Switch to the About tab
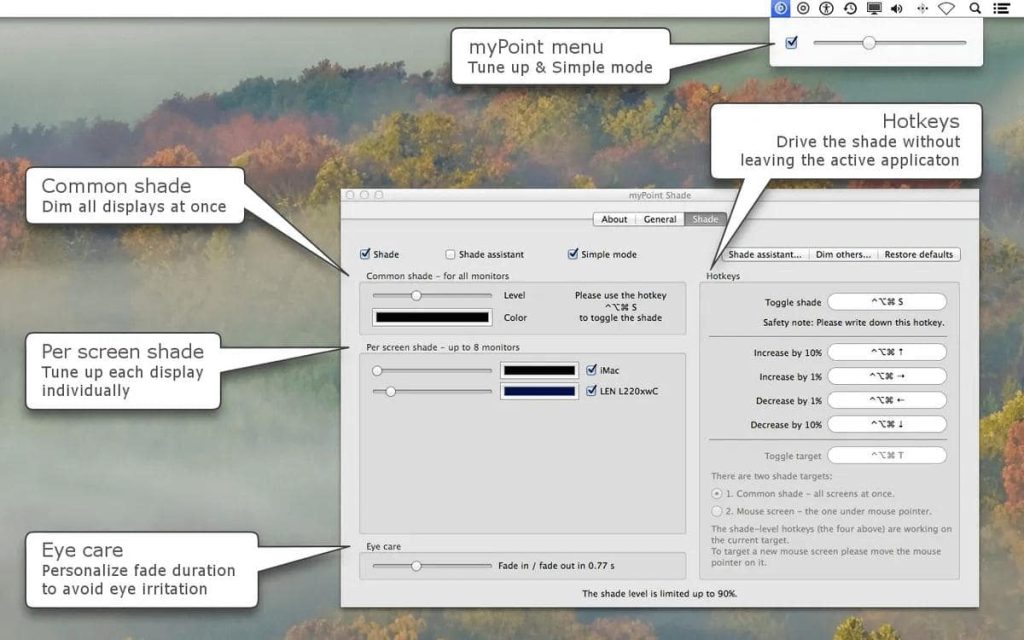This screenshot has width=1024, height=640. (614, 219)
